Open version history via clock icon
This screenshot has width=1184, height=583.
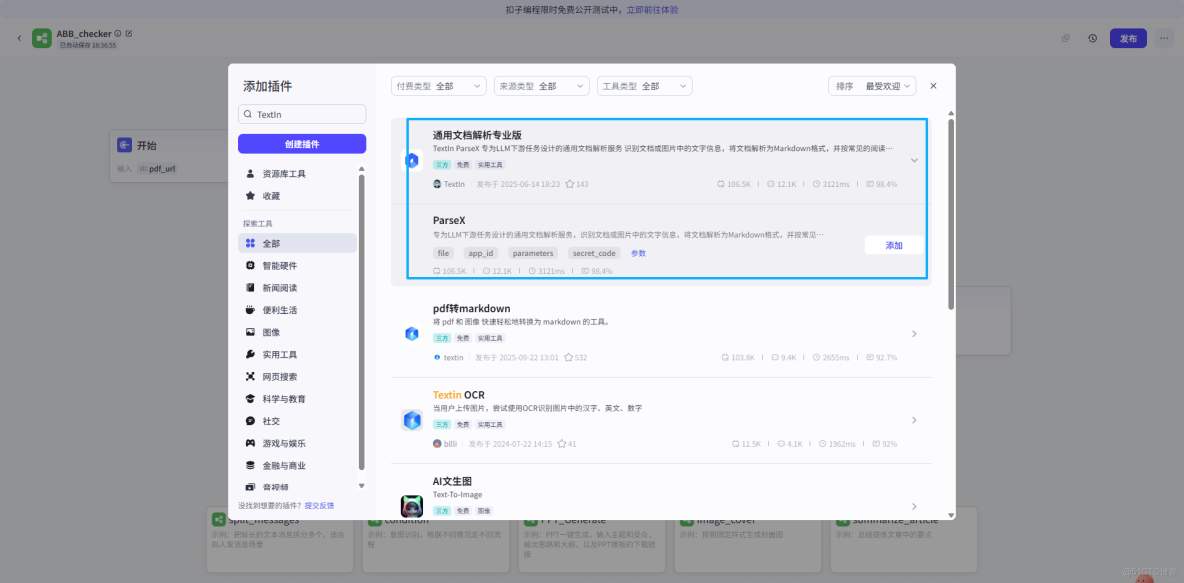(x=1092, y=37)
